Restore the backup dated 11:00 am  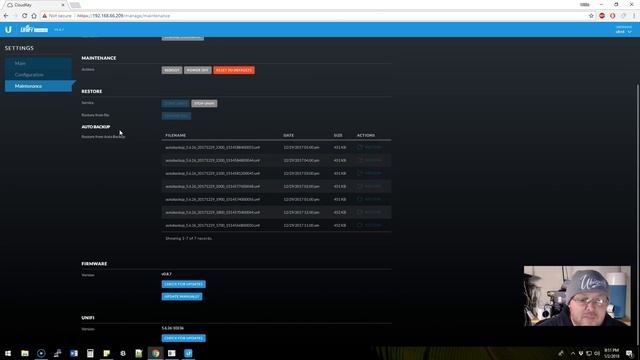[369, 225]
